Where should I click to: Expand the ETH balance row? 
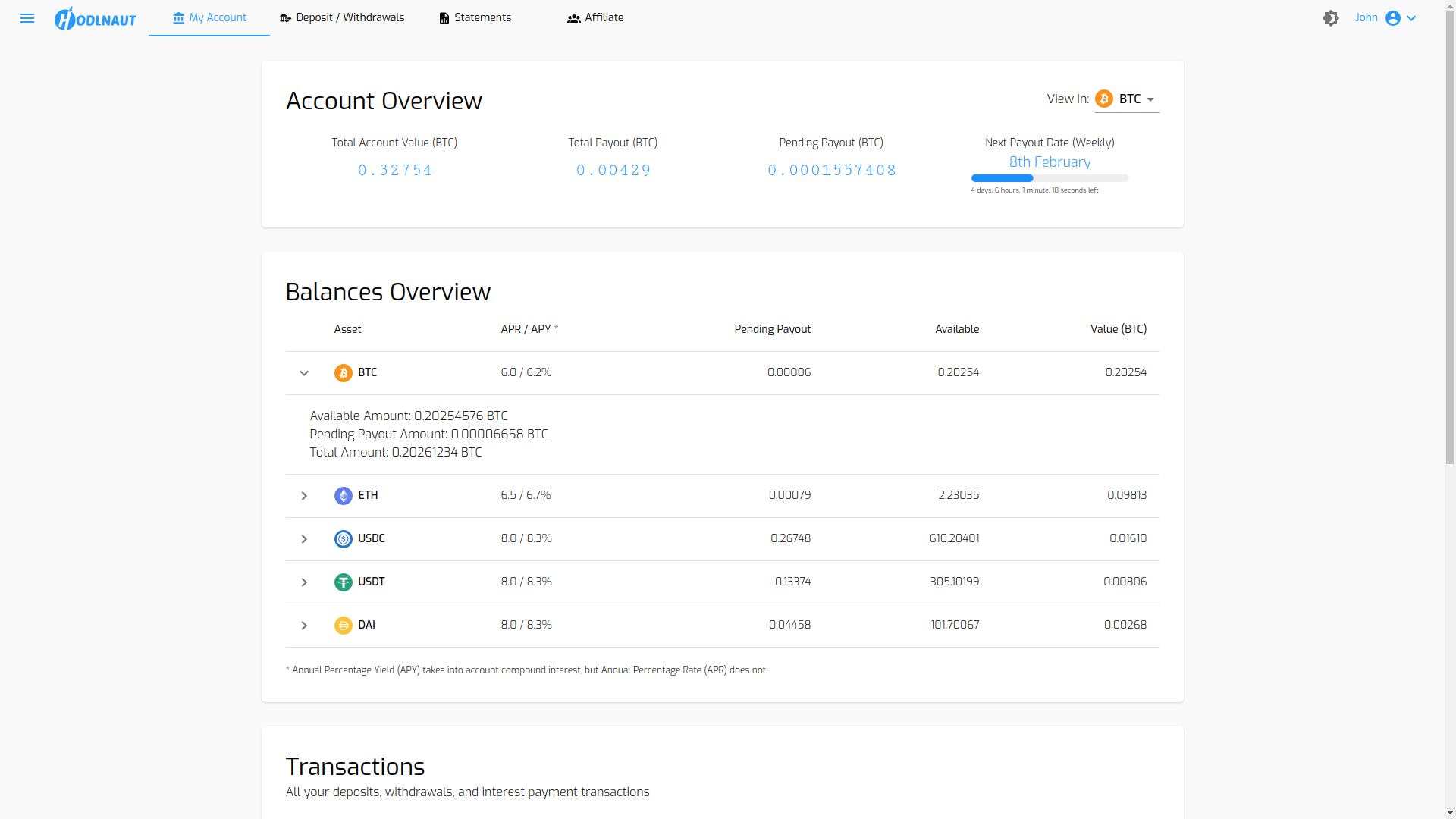tap(304, 496)
